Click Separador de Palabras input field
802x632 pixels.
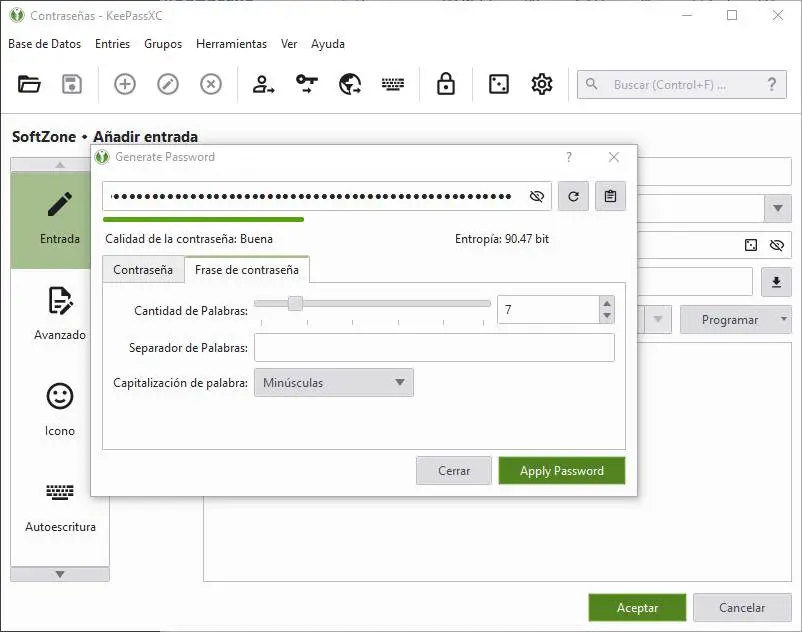[x=434, y=348]
